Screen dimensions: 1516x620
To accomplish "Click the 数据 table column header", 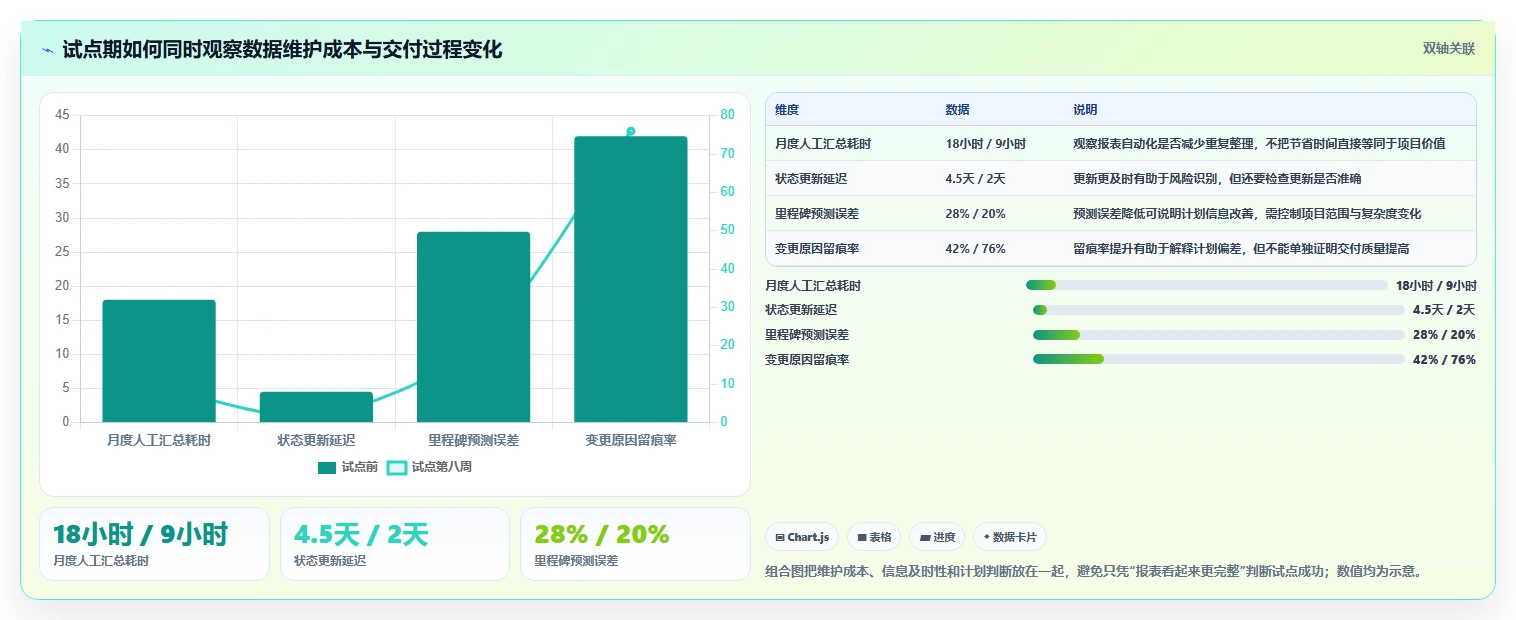I will click(957, 109).
